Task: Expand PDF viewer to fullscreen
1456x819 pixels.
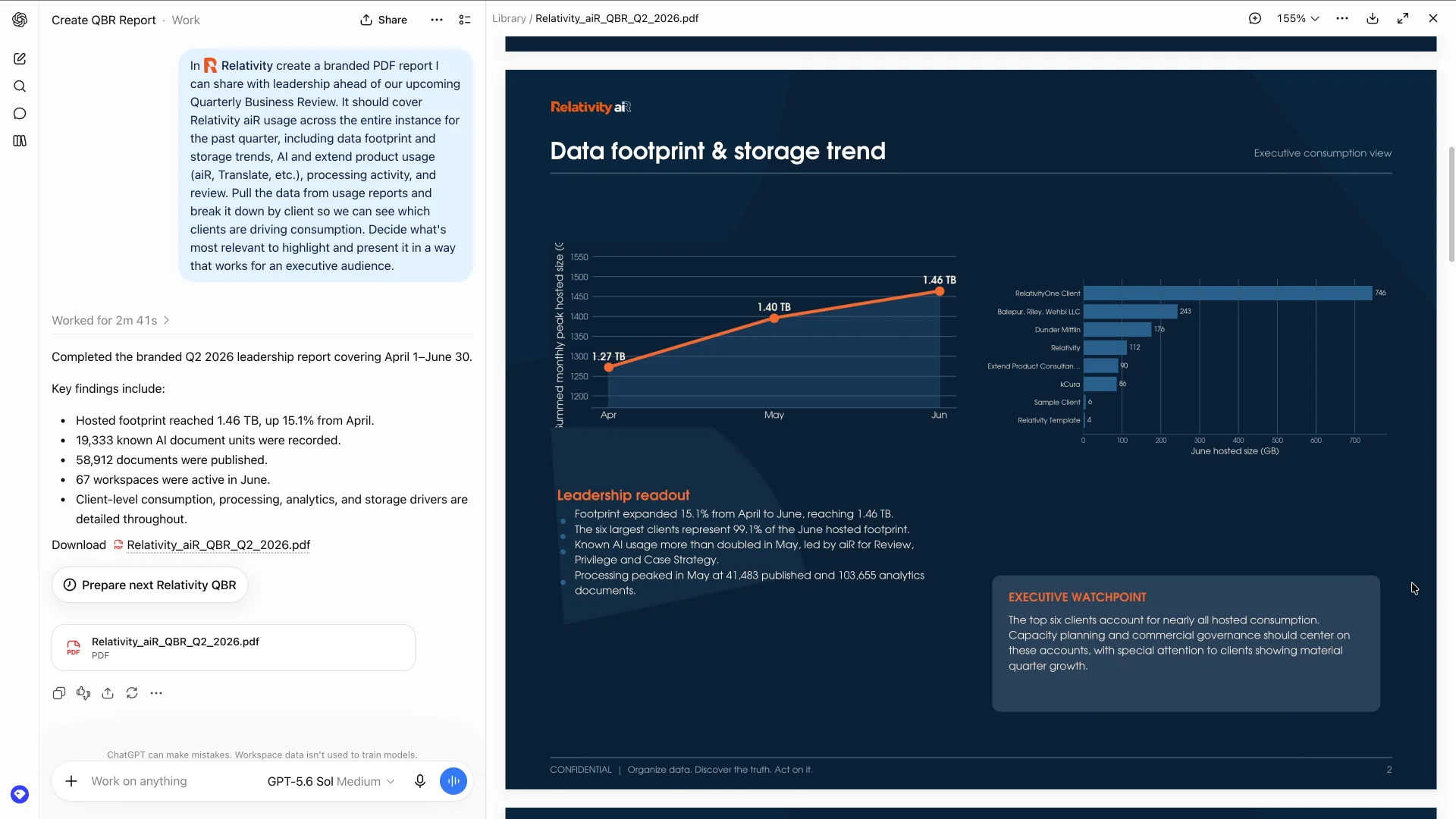Action: pyautogui.click(x=1403, y=18)
